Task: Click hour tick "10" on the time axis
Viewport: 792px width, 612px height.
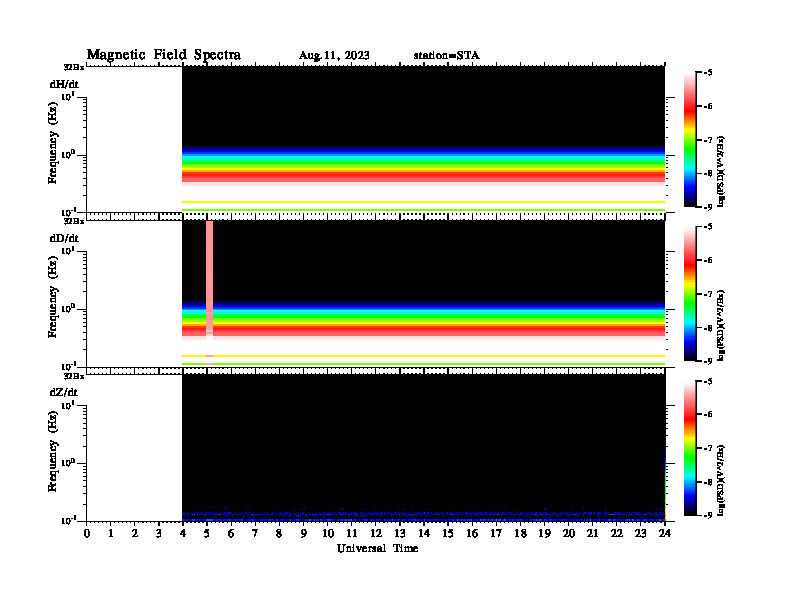Action: point(327,533)
